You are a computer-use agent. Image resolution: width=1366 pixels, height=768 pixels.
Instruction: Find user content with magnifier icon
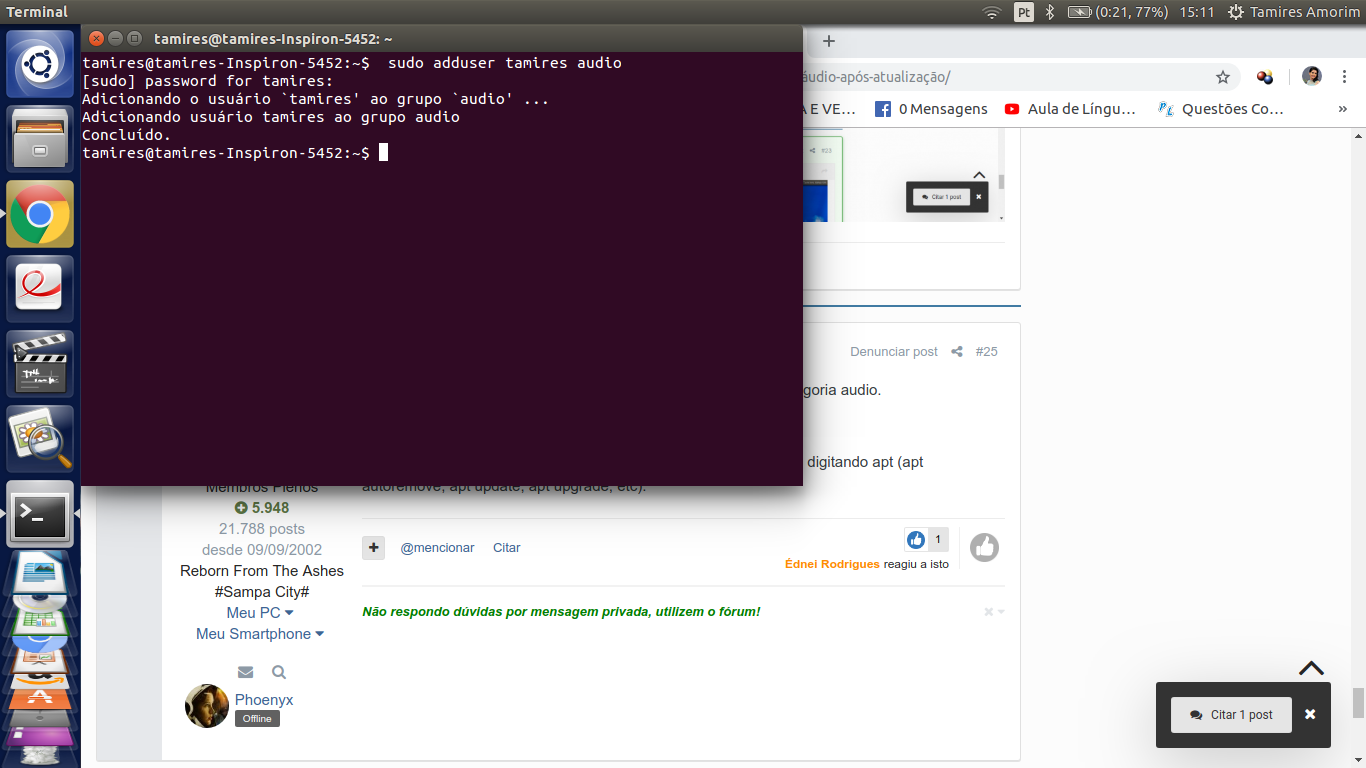tap(279, 672)
